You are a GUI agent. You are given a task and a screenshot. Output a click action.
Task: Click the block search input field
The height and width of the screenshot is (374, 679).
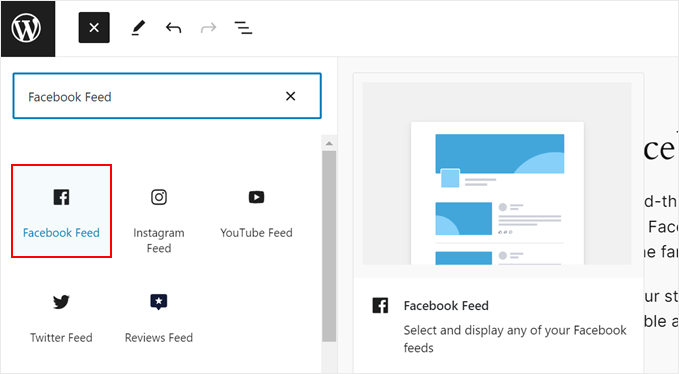pyautogui.click(x=167, y=96)
